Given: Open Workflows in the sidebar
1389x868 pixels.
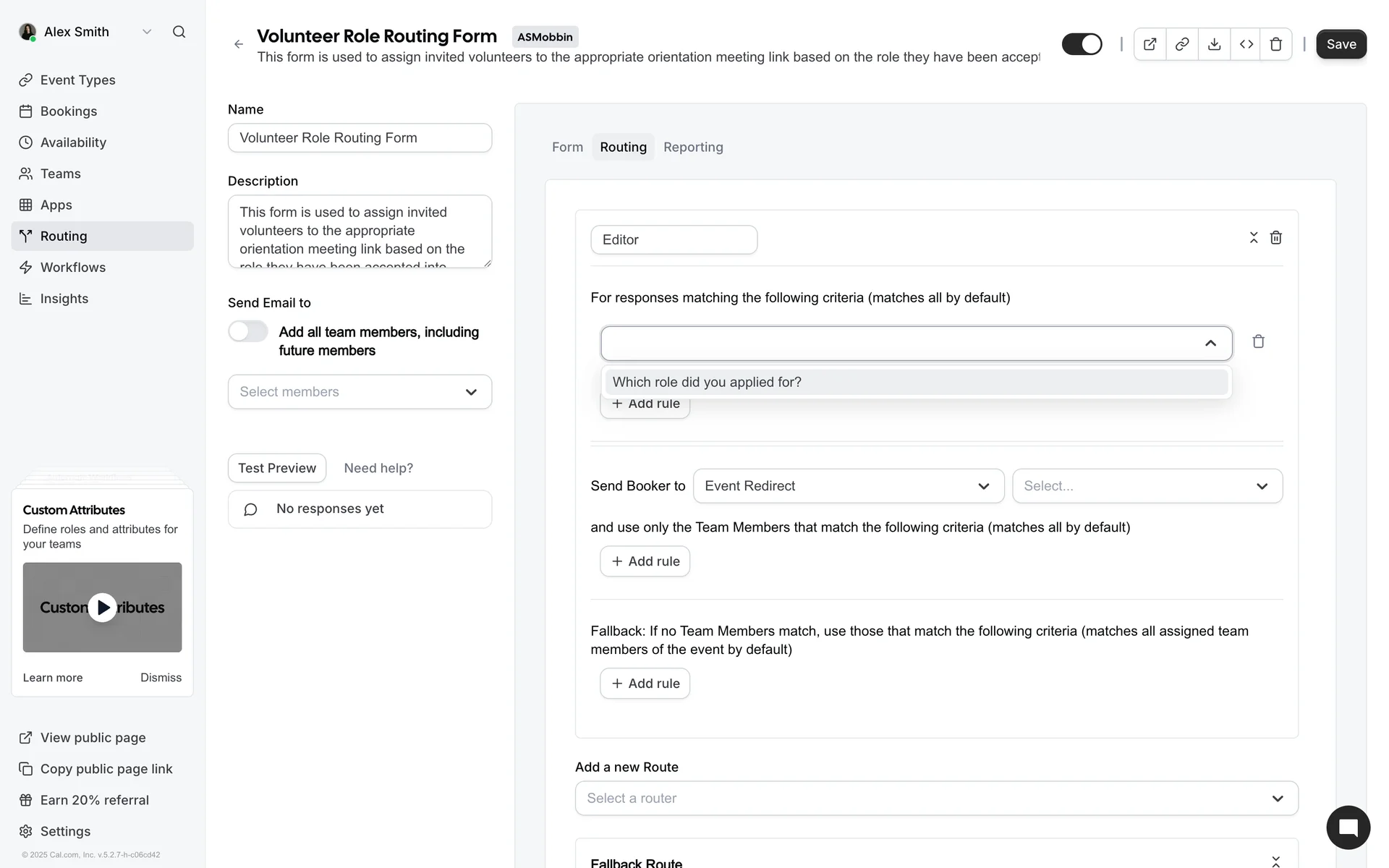Looking at the screenshot, I should click(x=72, y=268).
